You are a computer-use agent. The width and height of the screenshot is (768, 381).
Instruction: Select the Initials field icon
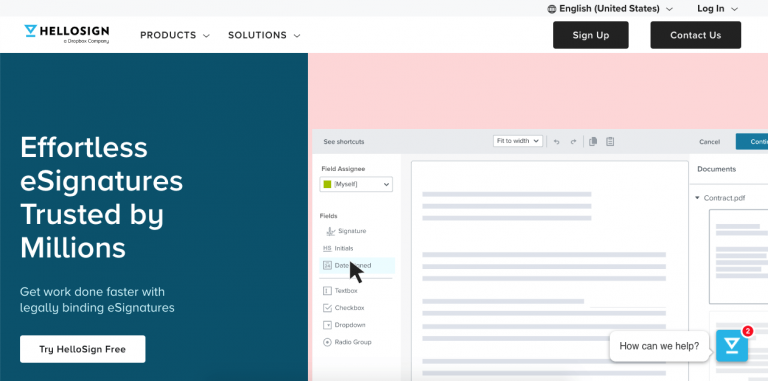click(327, 248)
